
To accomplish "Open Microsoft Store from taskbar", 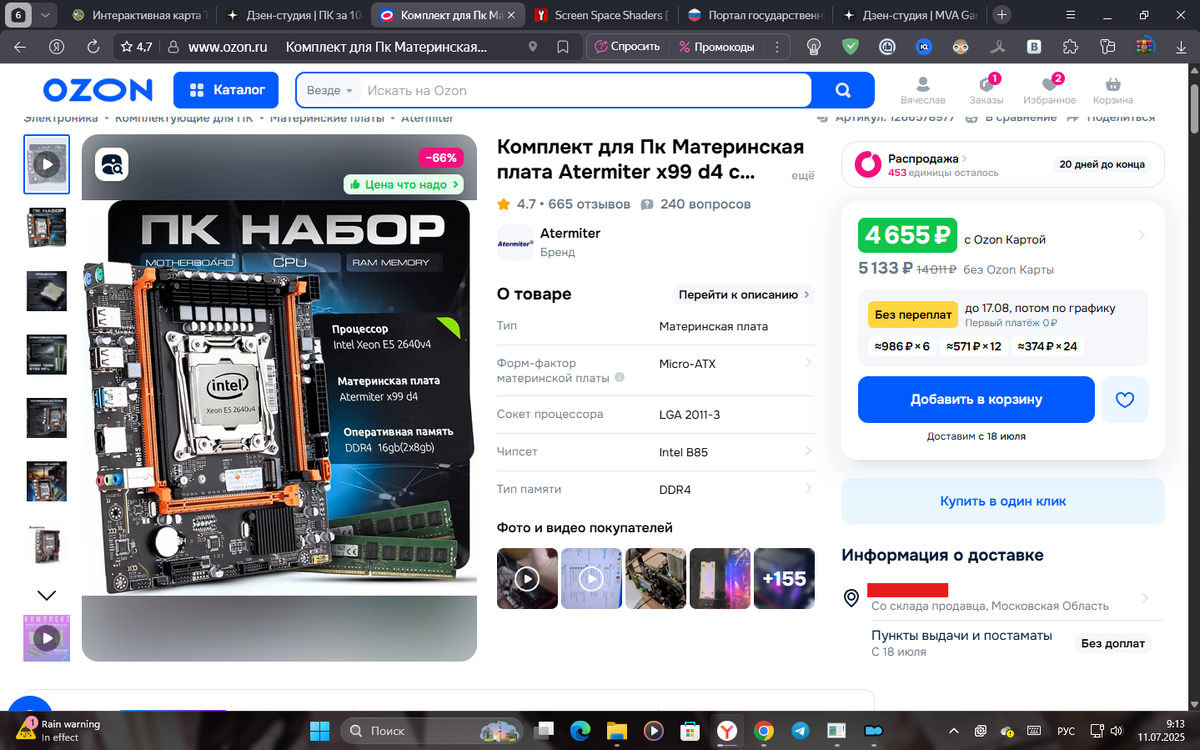I will coord(689,730).
